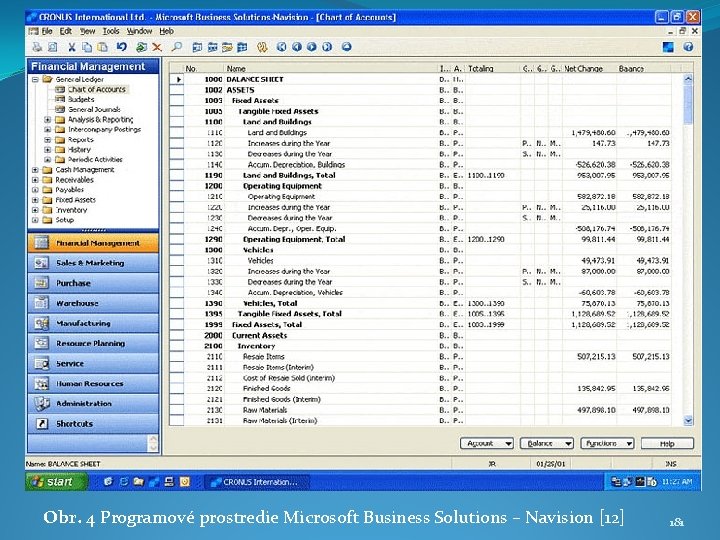
Task: Select the row 'Land and Buildings, Total'
Action: pos(427,175)
